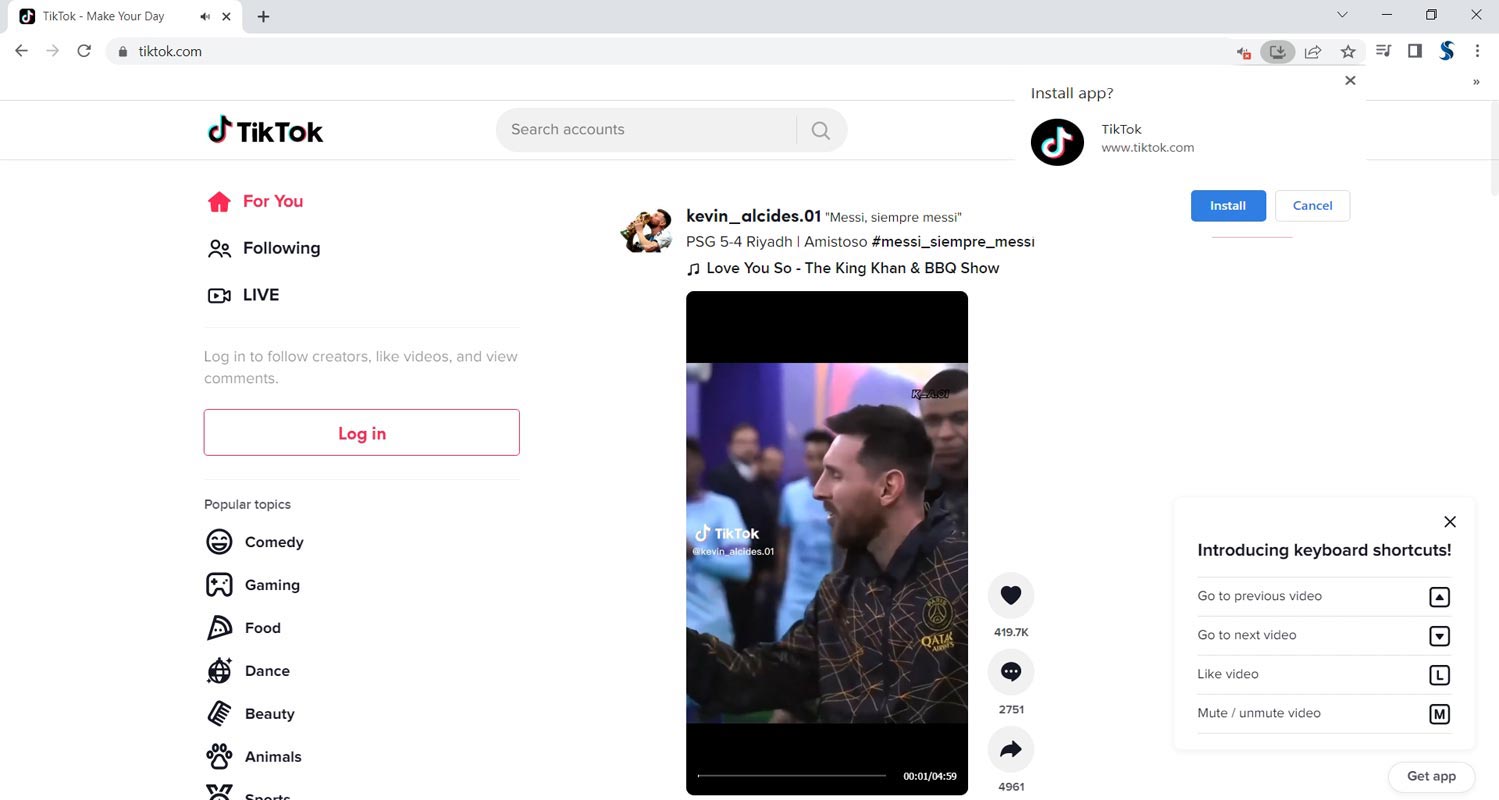Click the L key icon for Like video
Image resolution: width=1499 pixels, height=800 pixels.
pyautogui.click(x=1439, y=675)
